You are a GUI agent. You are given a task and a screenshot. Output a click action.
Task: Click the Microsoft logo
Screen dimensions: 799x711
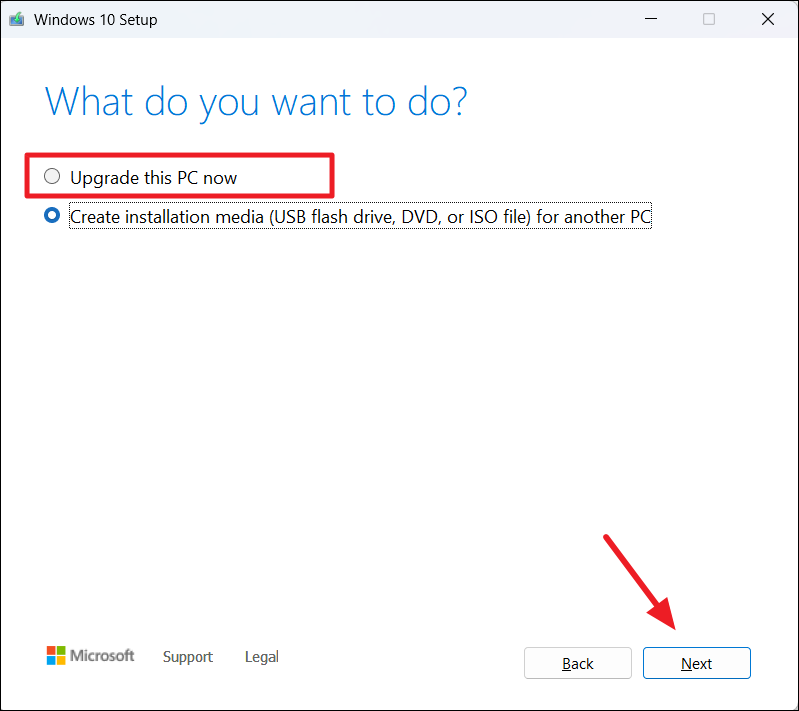point(90,655)
